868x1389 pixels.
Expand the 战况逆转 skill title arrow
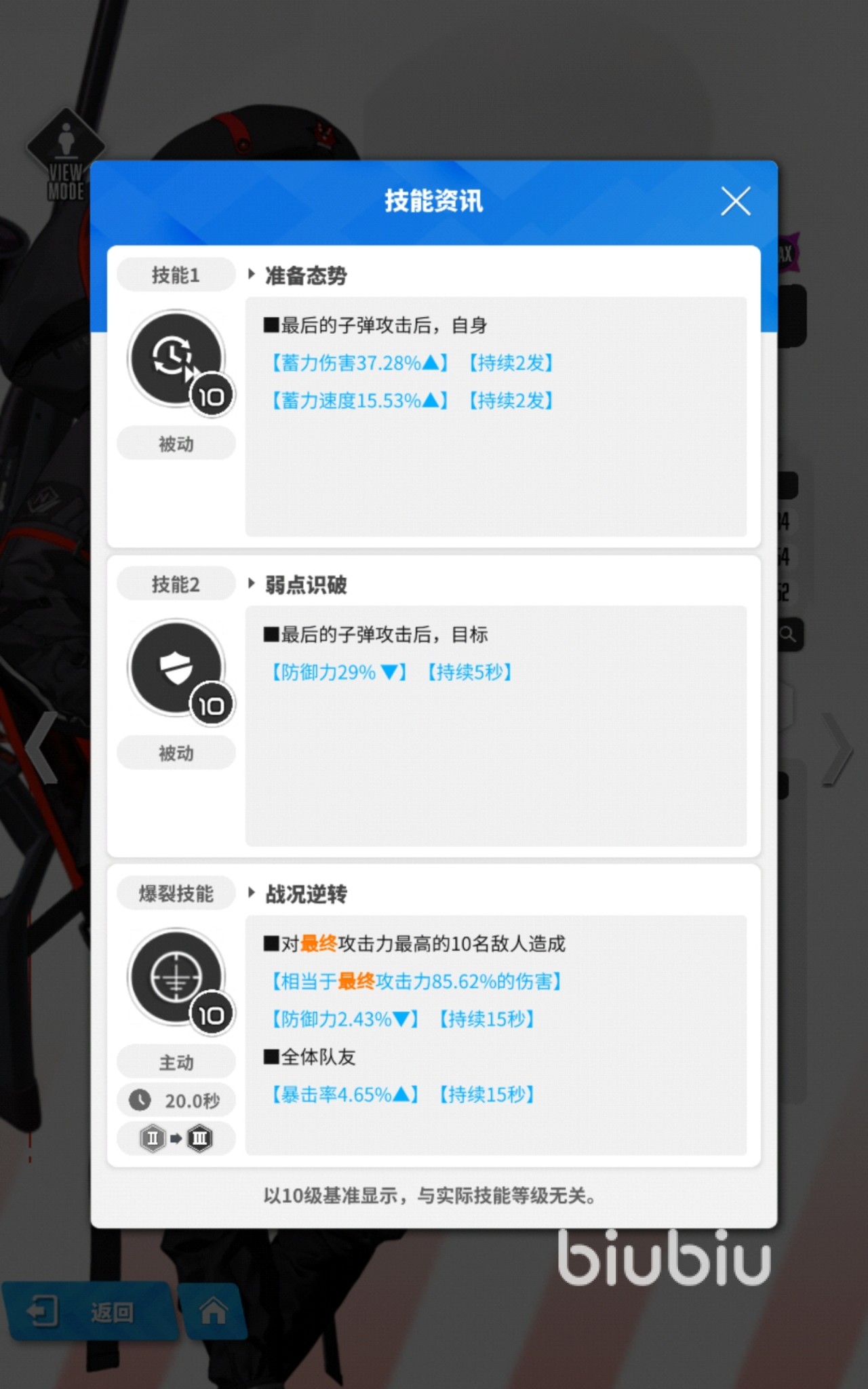(x=252, y=893)
